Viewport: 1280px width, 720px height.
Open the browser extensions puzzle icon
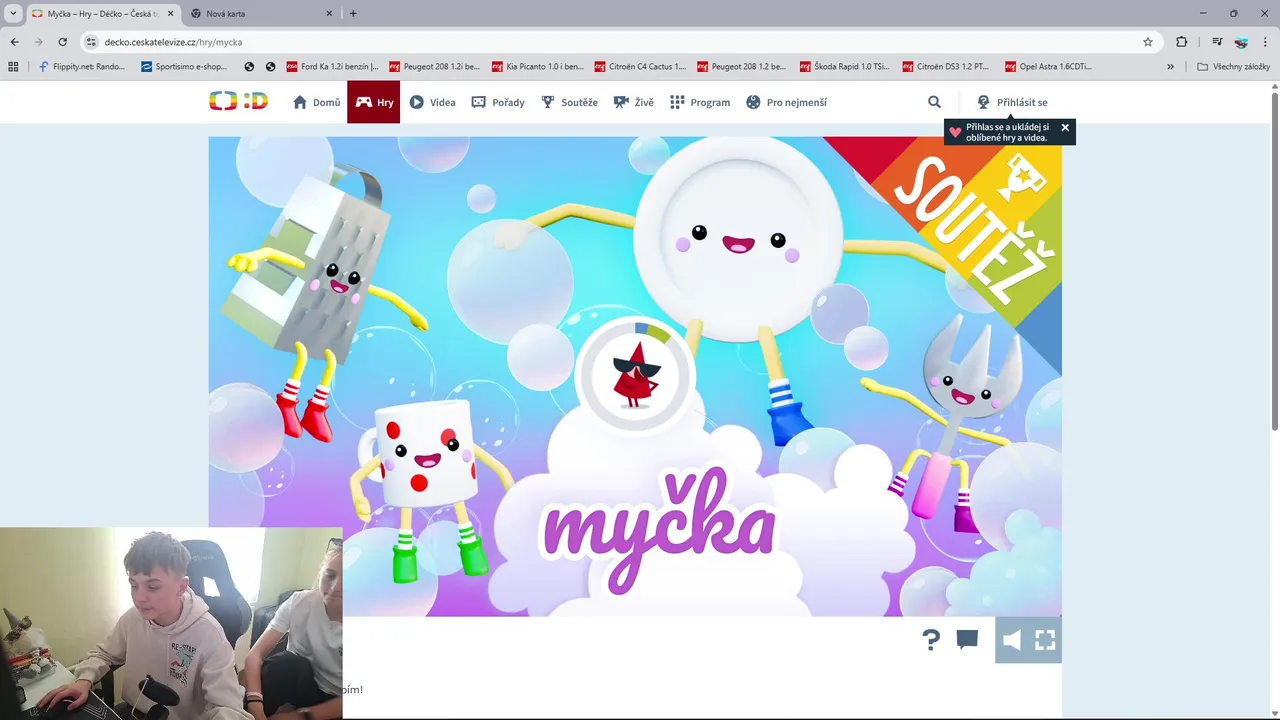(x=1182, y=42)
